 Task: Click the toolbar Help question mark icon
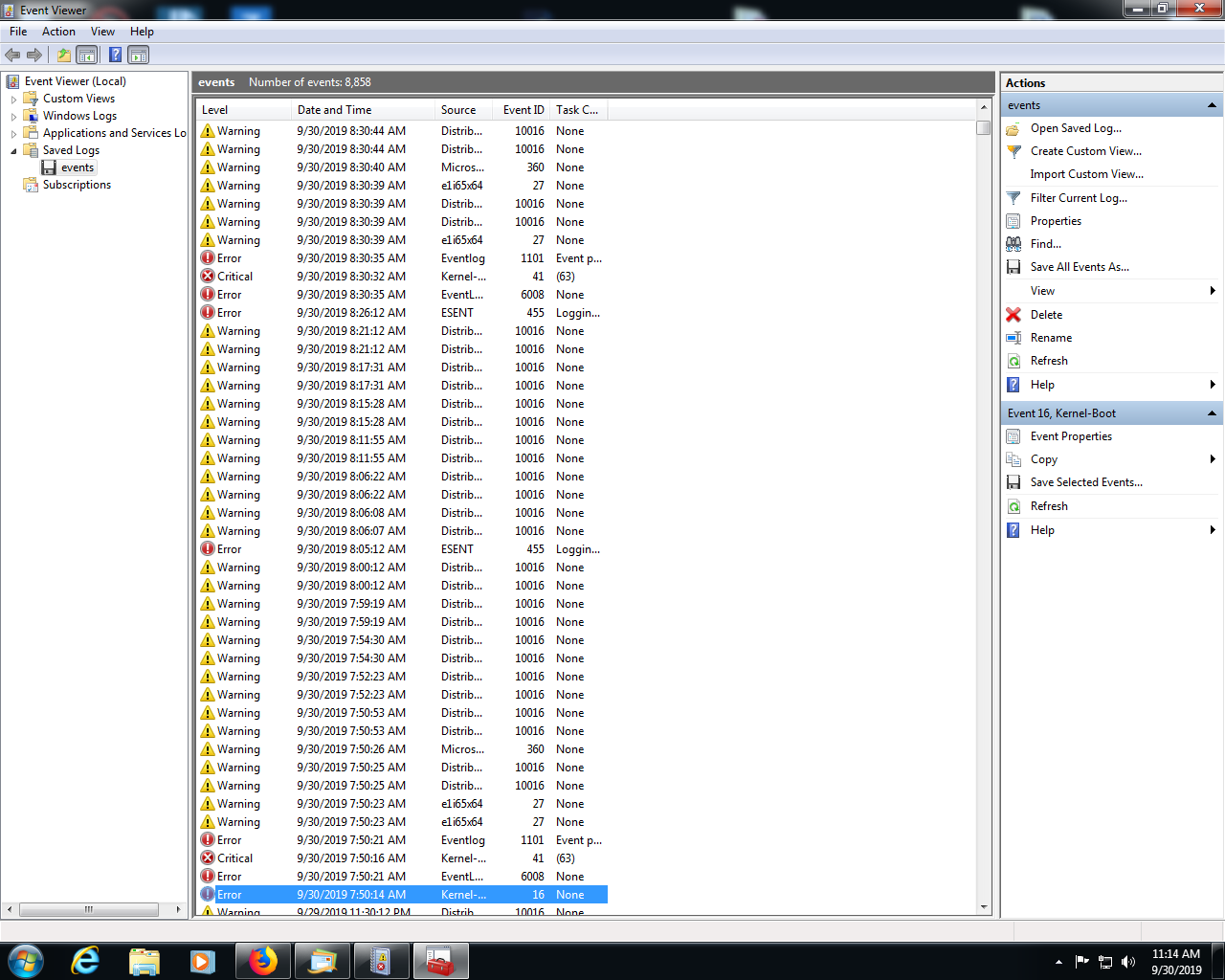[x=115, y=55]
